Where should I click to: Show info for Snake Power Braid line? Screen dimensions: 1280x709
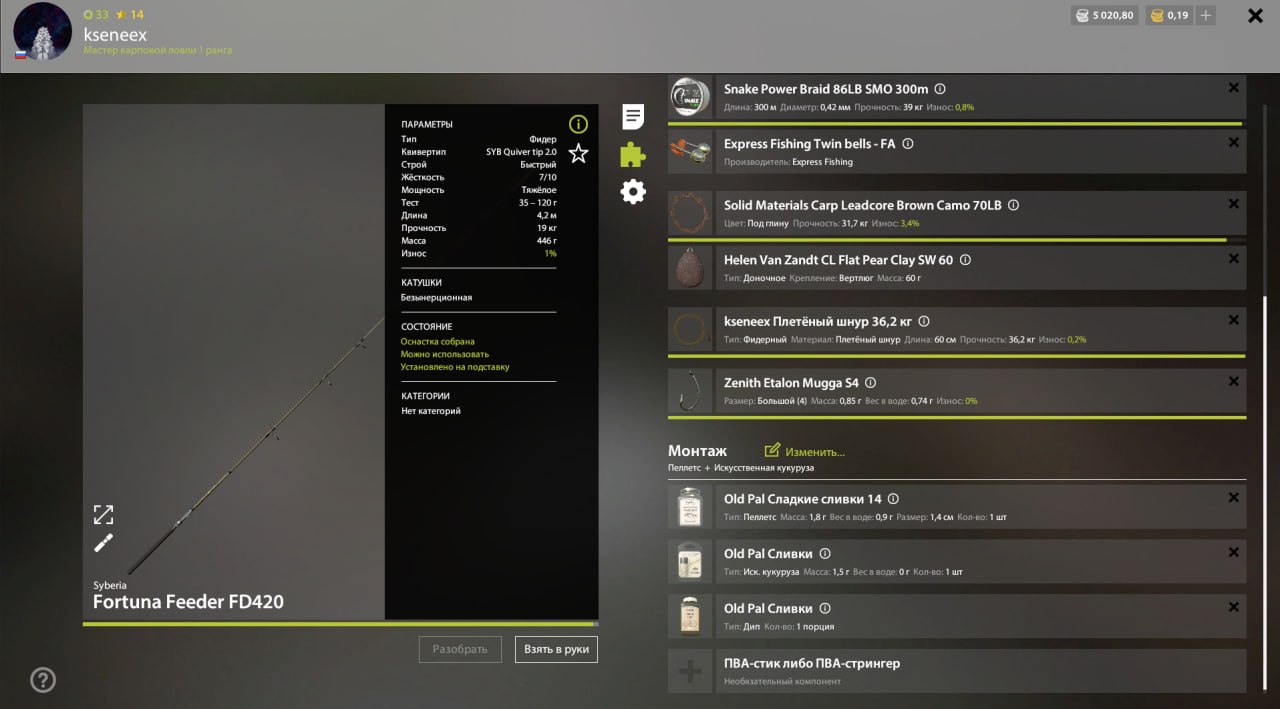[x=940, y=89]
